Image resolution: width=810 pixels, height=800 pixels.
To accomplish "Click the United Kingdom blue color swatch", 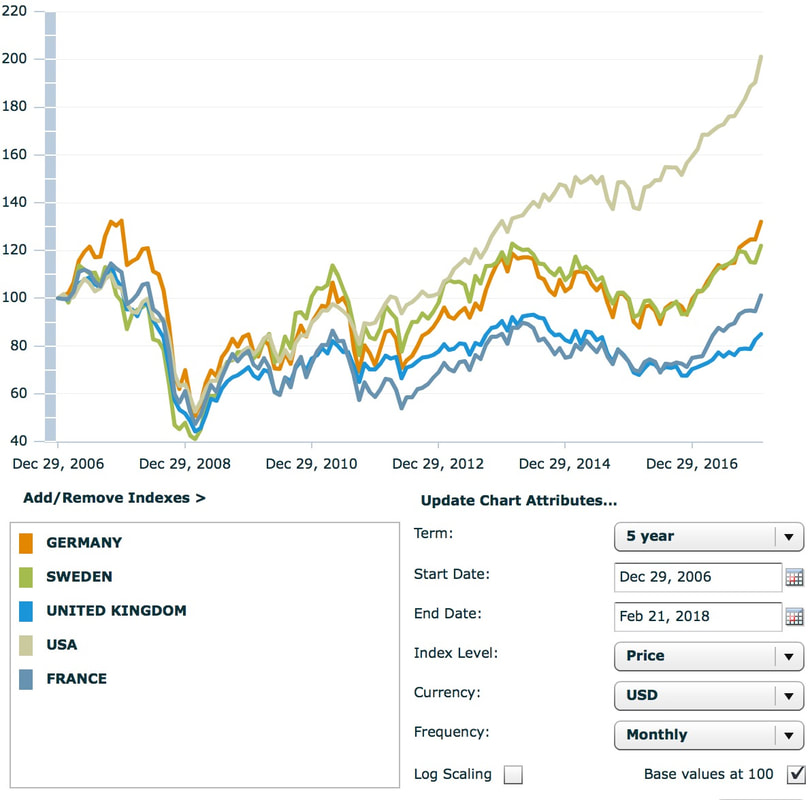I will (26, 611).
